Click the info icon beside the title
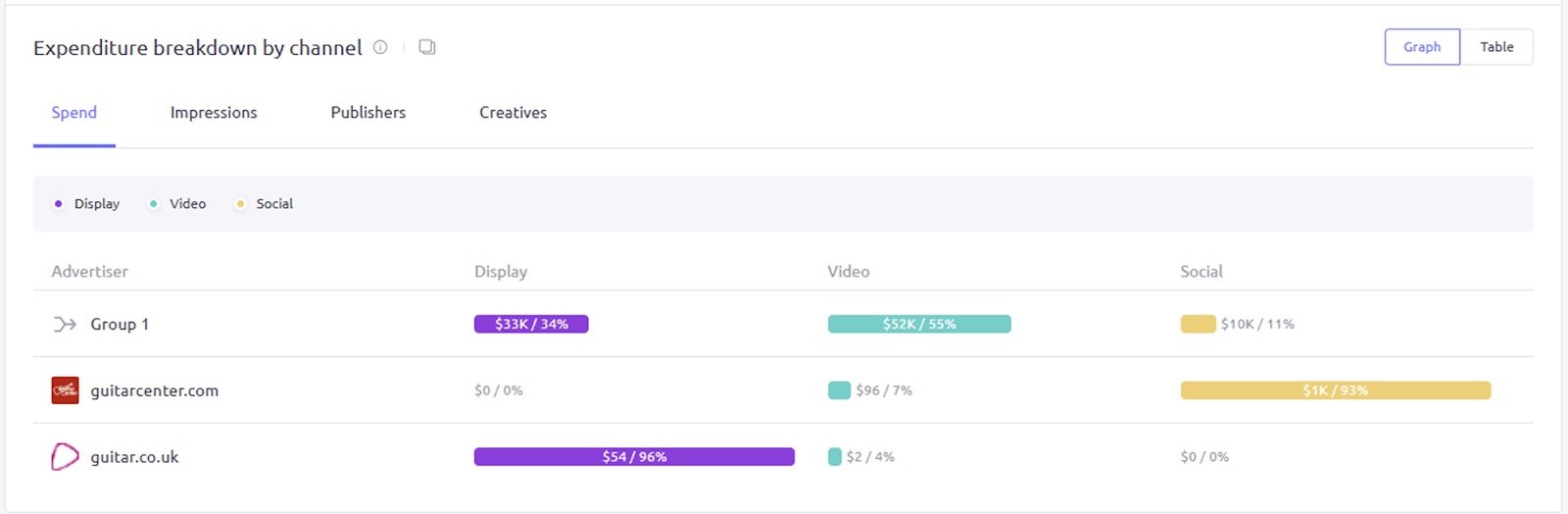Screen dimensions: 1568x514 point(380,47)
